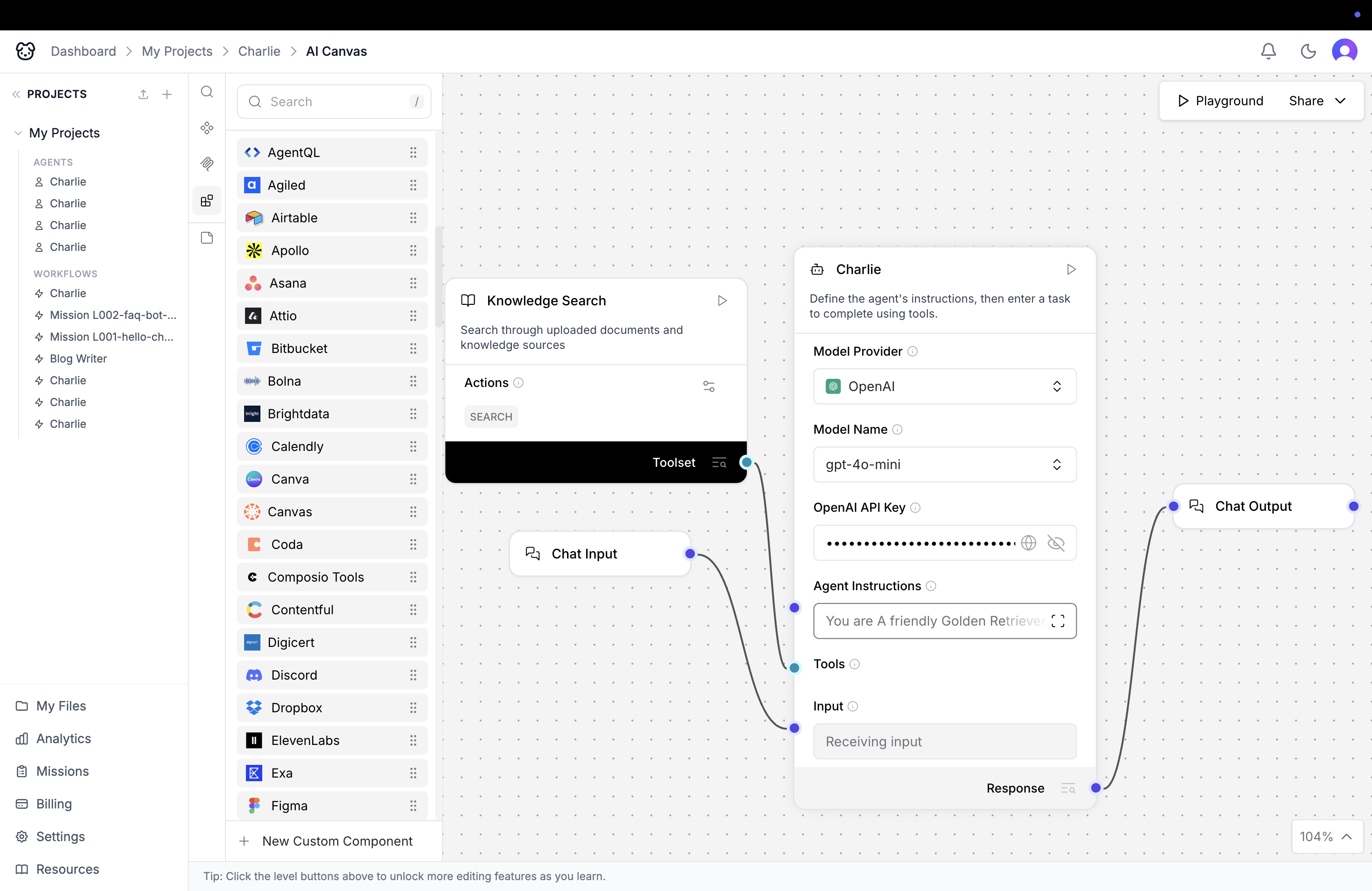Collapse the My Projects tree
The image size is (1372, 891).
coord(18,133)
